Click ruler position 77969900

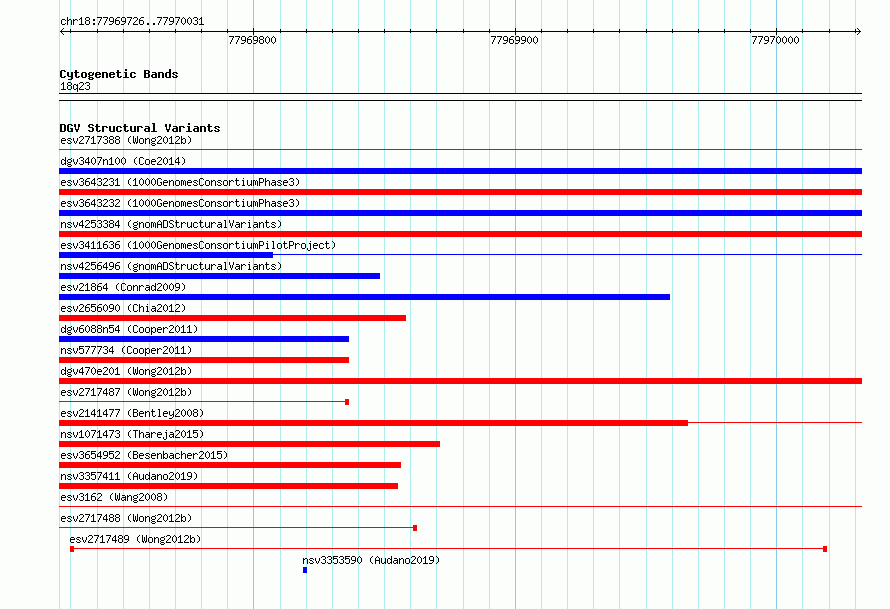point(514,40)
